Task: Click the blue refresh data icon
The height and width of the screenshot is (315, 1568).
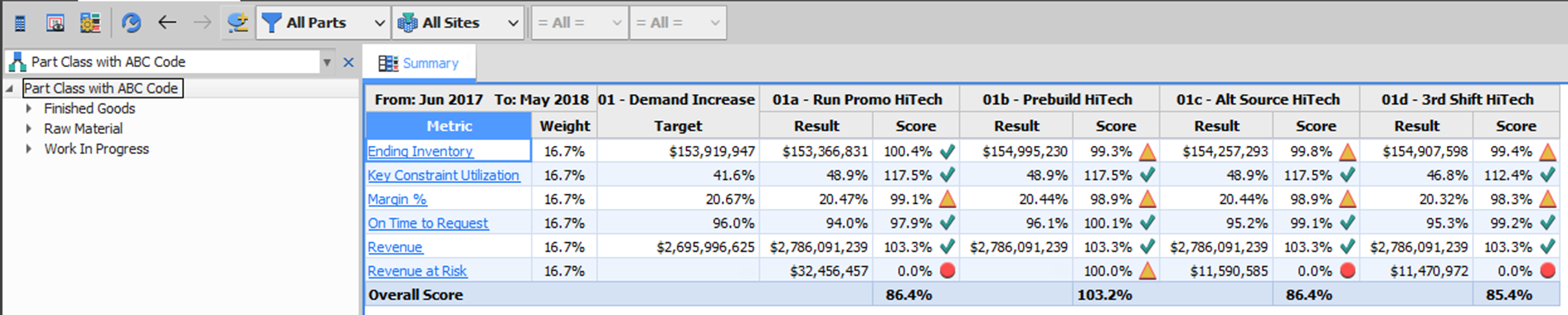Action: click(x=131, y=23)
